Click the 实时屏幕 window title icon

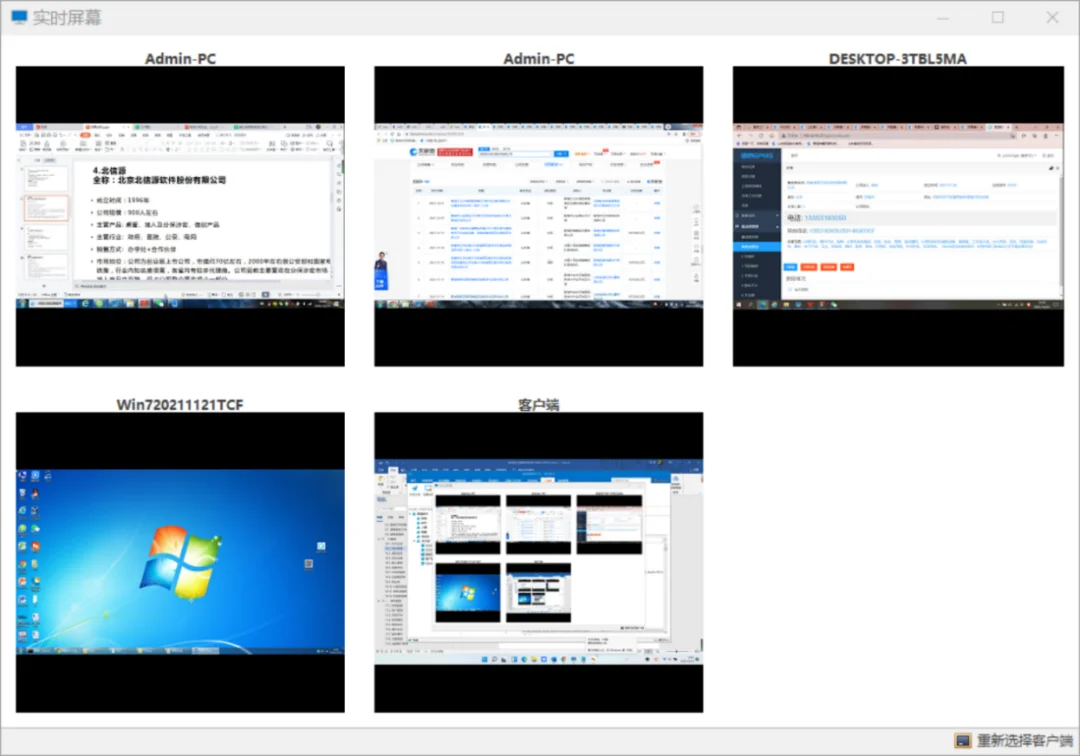click(19, 17)
